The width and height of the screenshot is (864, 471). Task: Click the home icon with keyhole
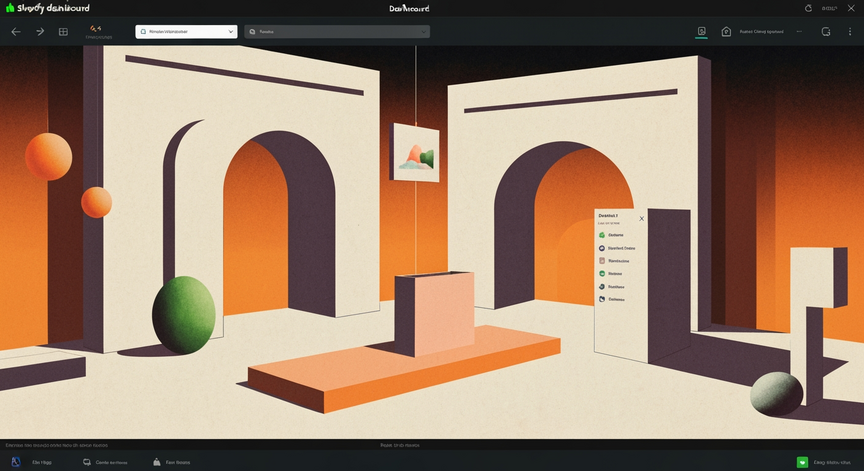pos(726,32)
